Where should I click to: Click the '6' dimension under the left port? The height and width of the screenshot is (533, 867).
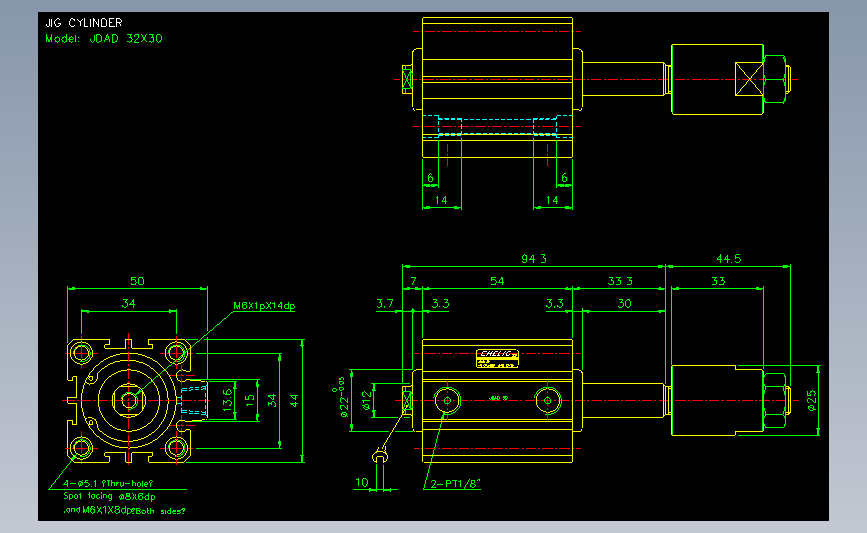[430, 178]
